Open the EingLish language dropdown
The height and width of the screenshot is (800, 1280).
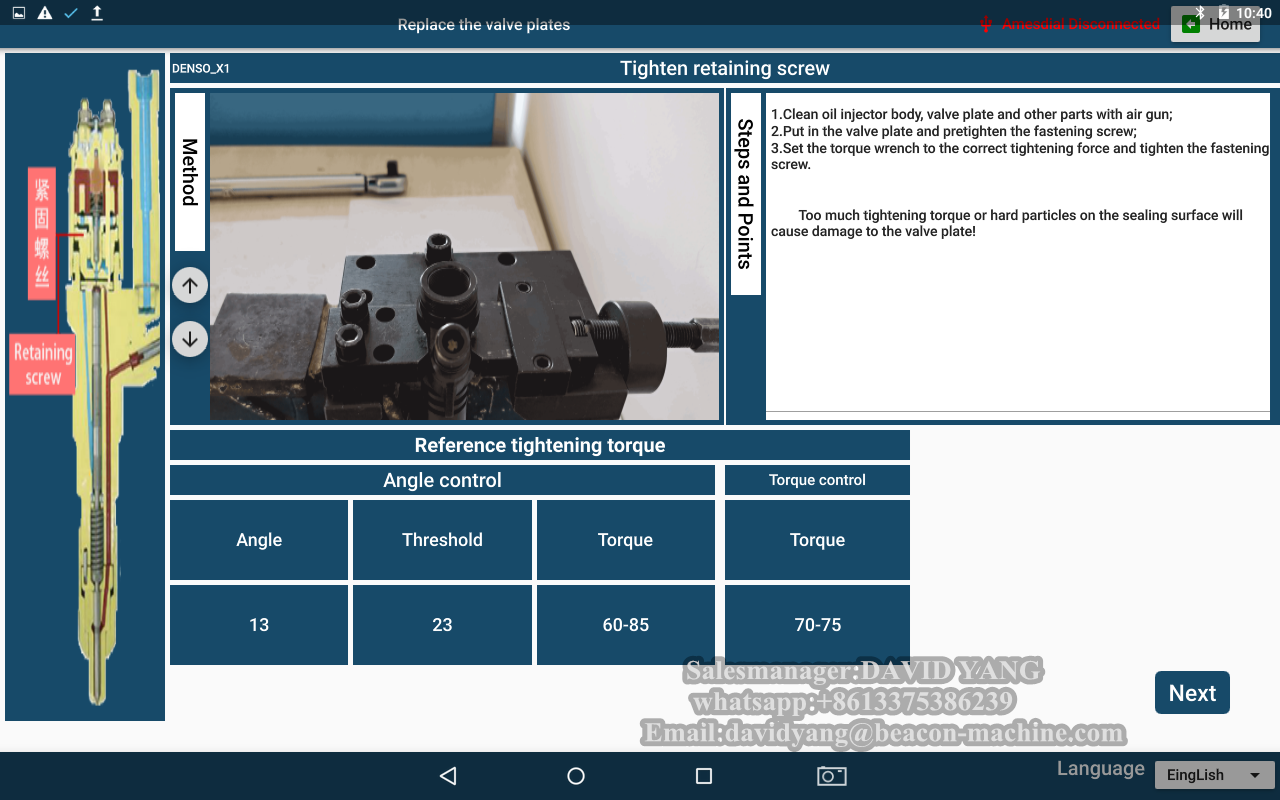[1213, 775]
